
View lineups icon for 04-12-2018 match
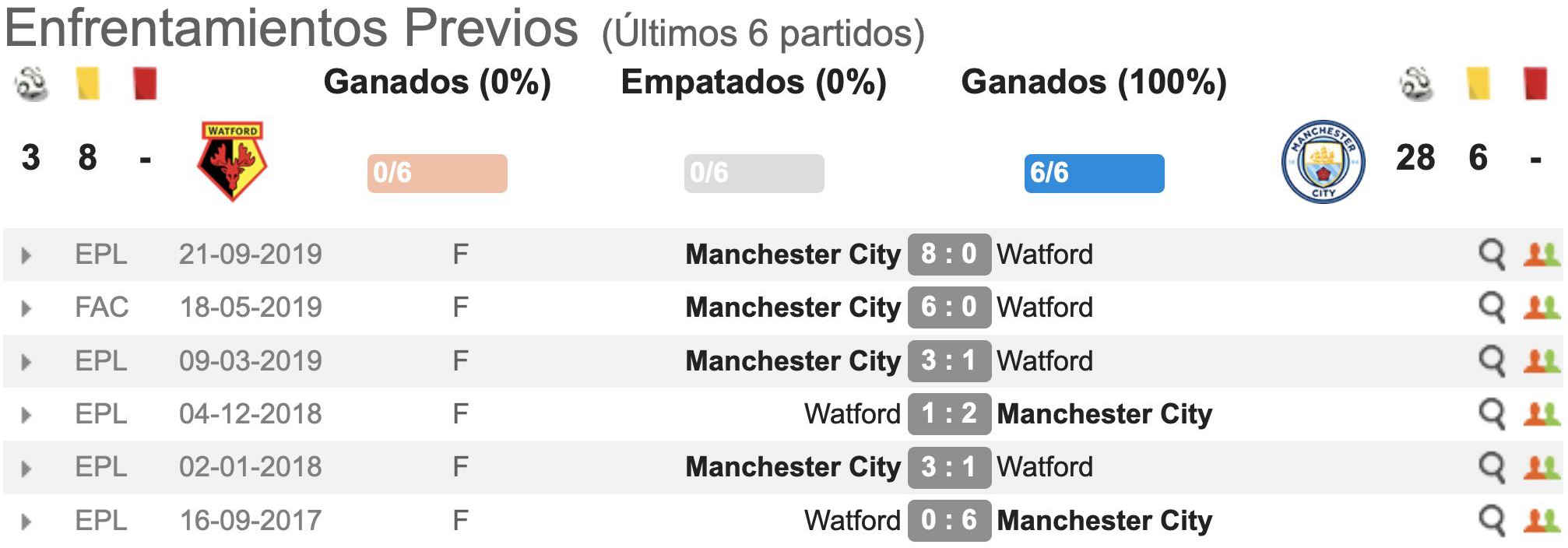(1542, 414)
